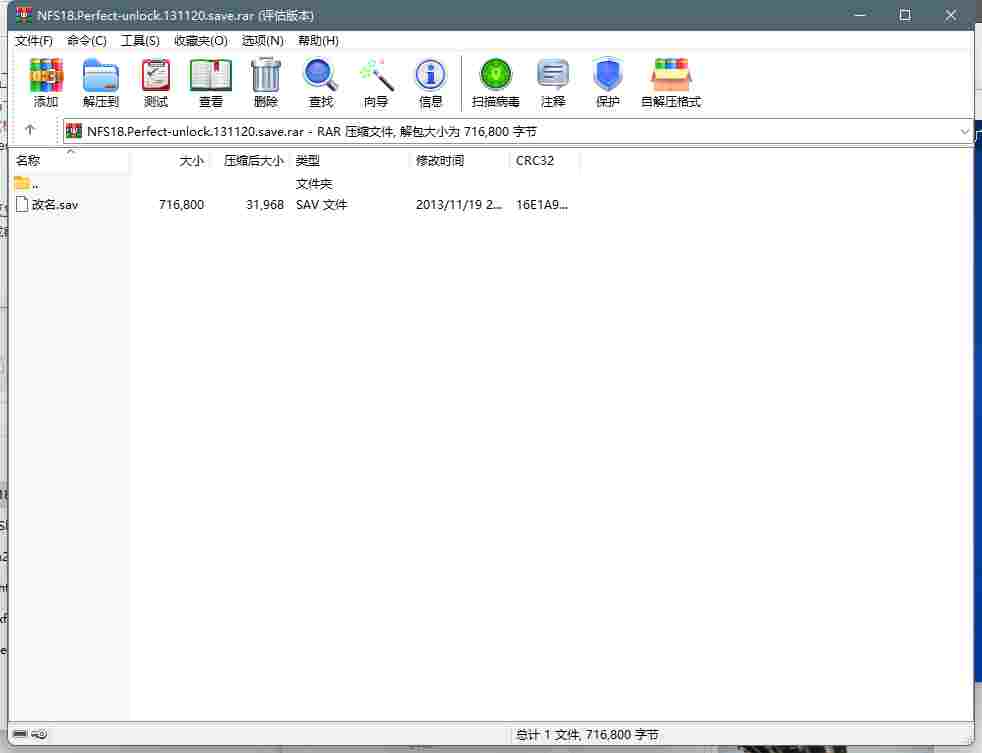Open the 工具(S) menu

(x=140, y=41)
